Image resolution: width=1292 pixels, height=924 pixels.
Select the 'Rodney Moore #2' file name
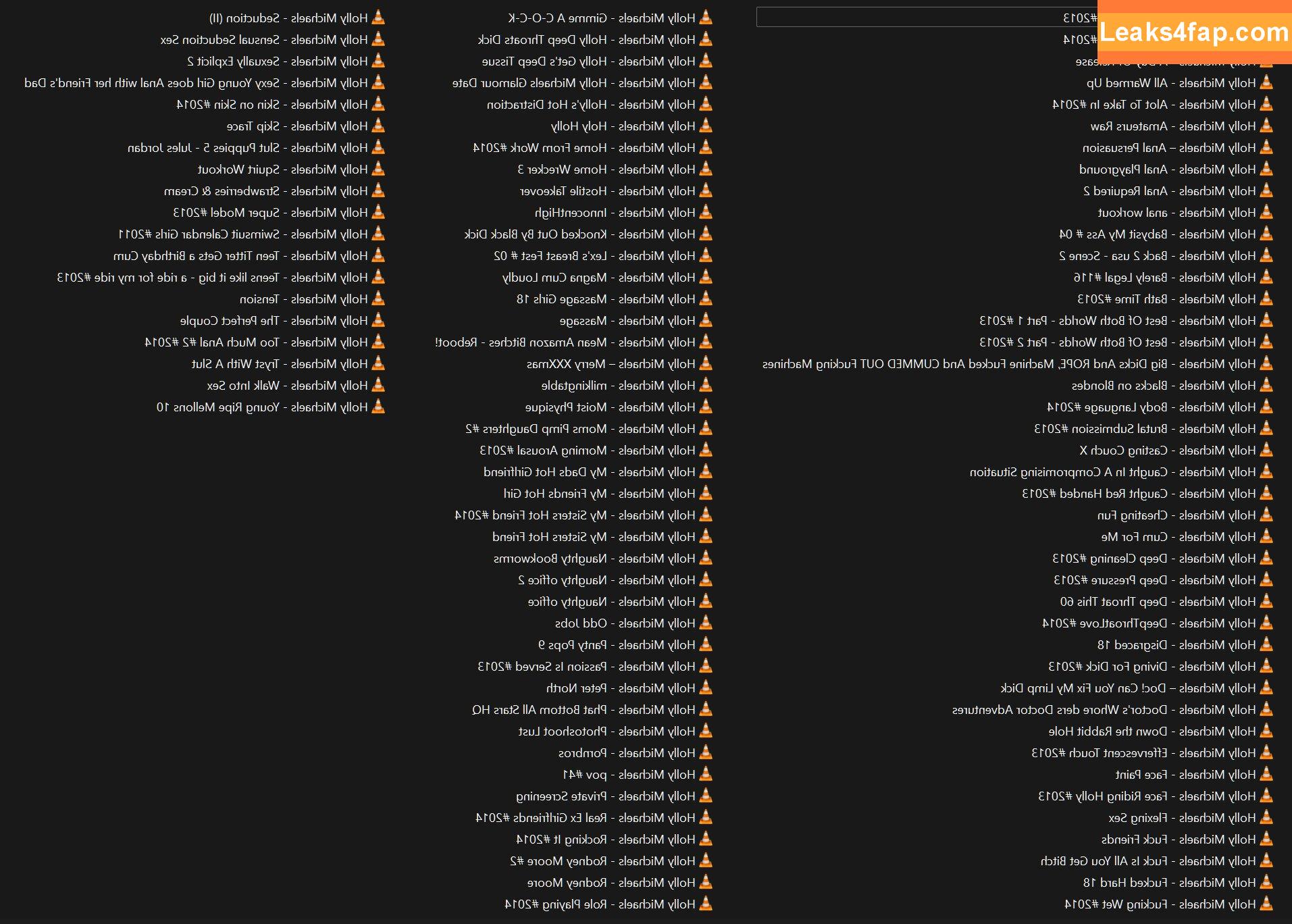(558, 861)
